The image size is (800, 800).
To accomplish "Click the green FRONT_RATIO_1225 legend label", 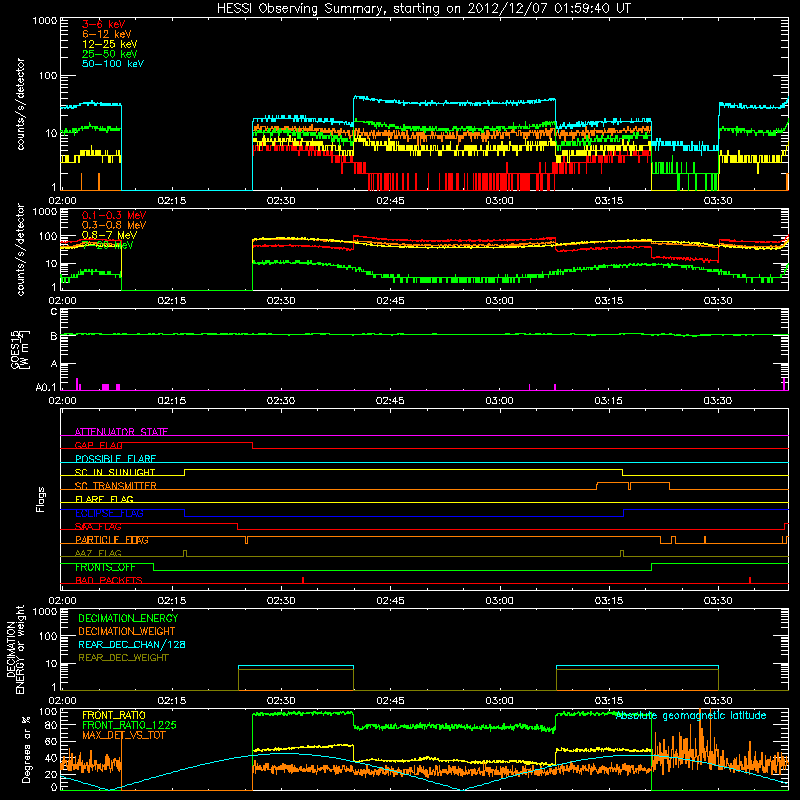I will 130,725.
